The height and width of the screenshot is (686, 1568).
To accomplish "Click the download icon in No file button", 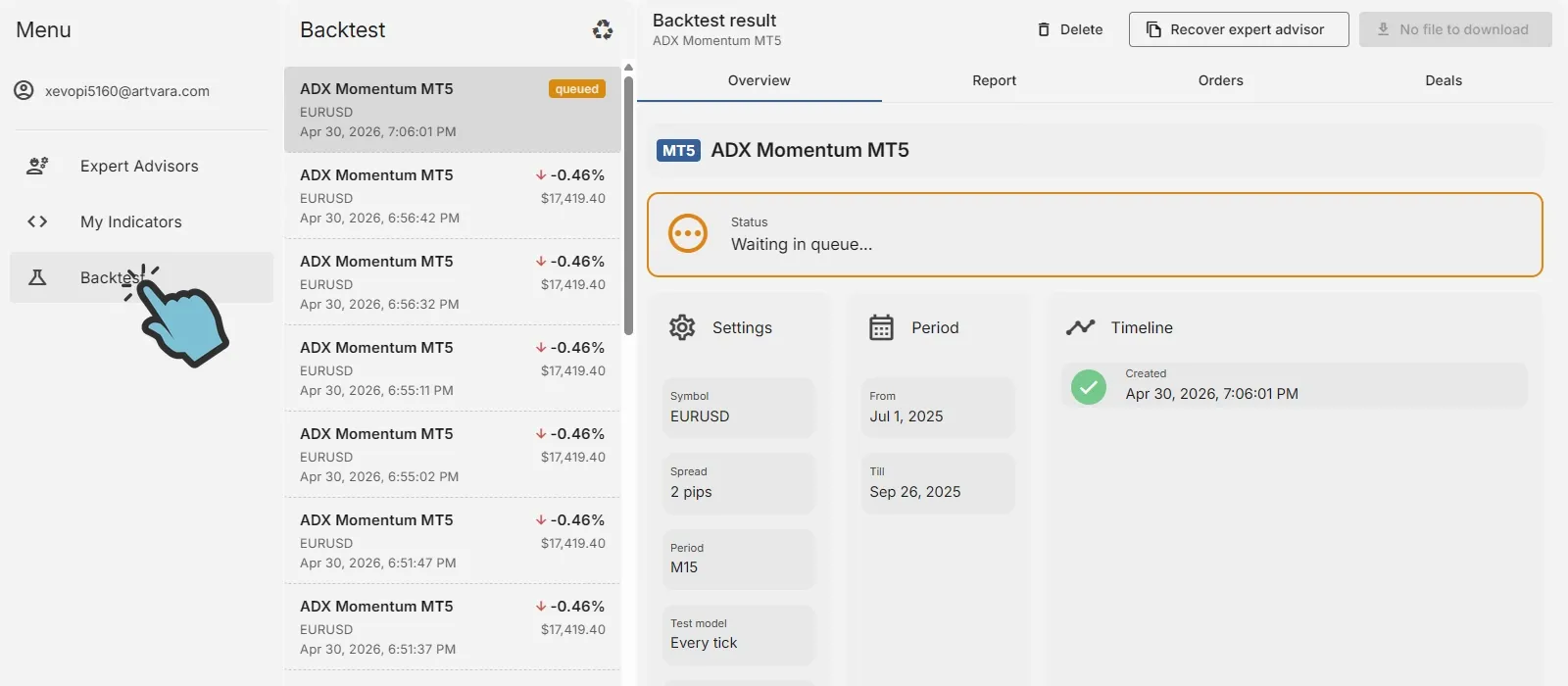I will click(x=1383, y=29).
